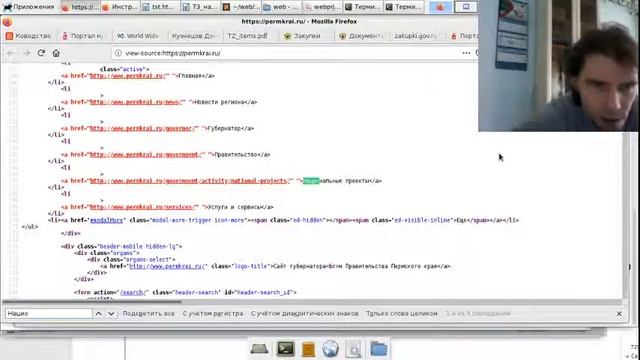Open /search/ form action link in source

tap(133, 292)
